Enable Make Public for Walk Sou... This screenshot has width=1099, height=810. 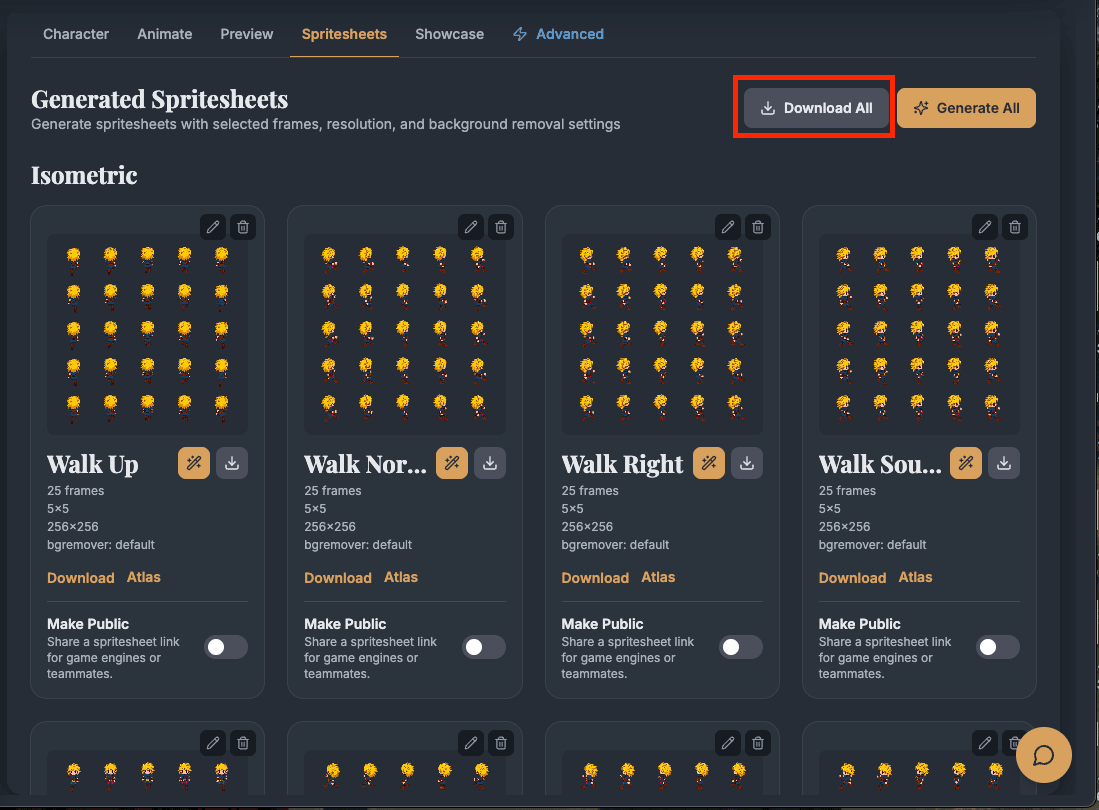pyautogui.click(x=998, y=647)
